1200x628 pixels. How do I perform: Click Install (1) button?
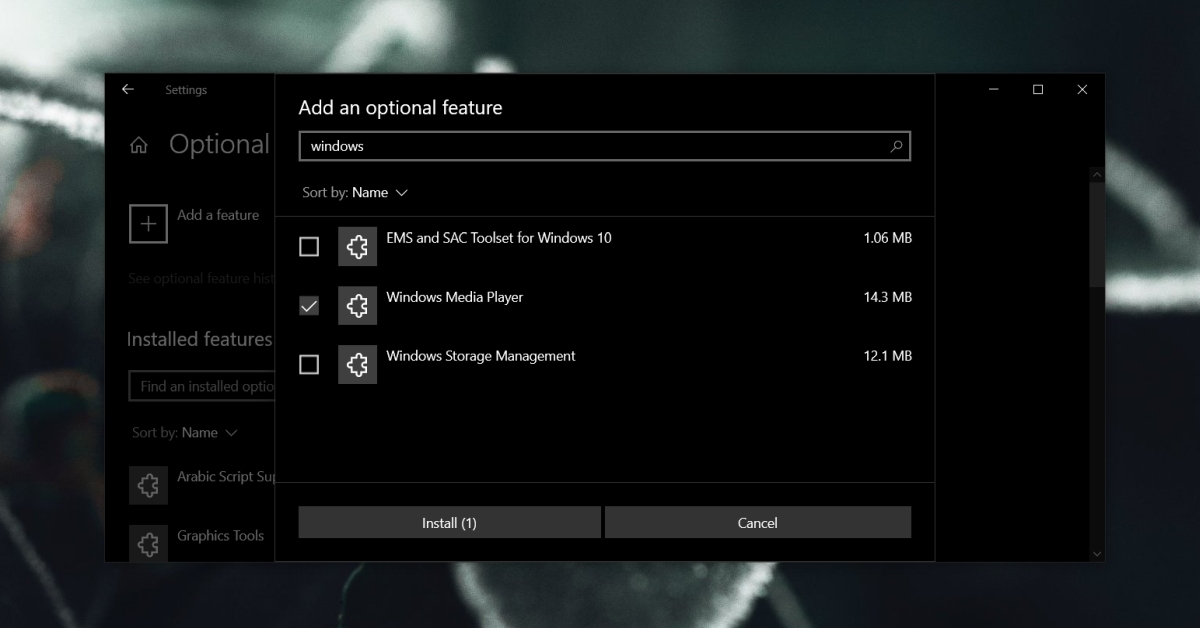pyautogui.click(x=449, y=522)
